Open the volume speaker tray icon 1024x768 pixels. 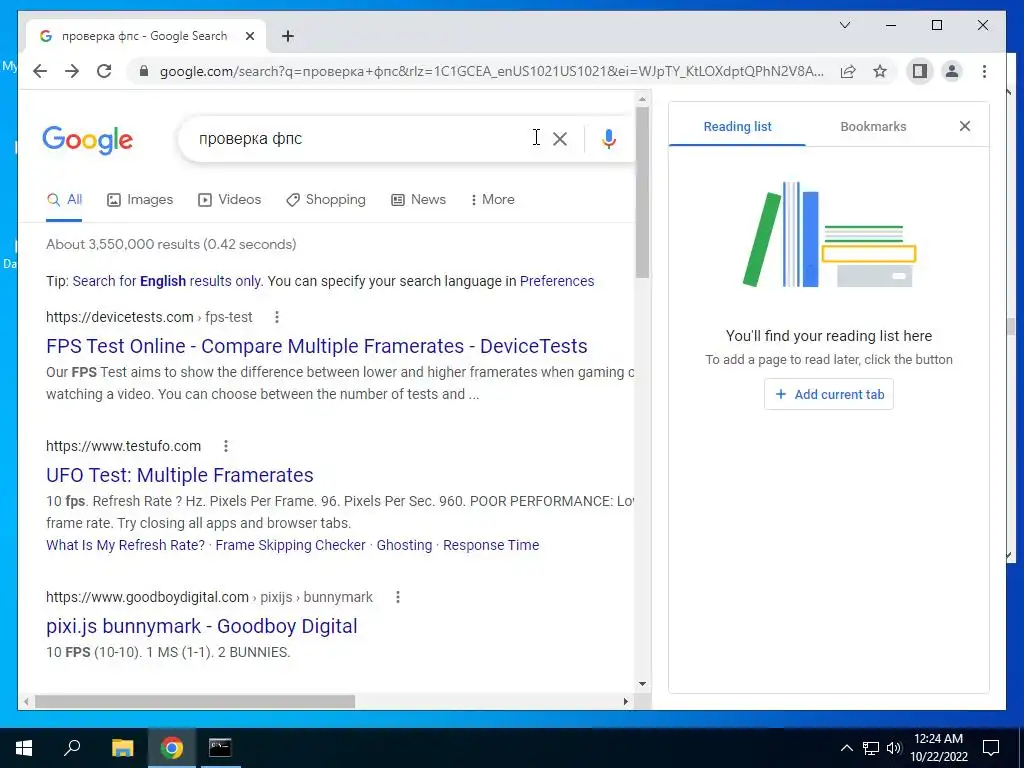[894, 748]
